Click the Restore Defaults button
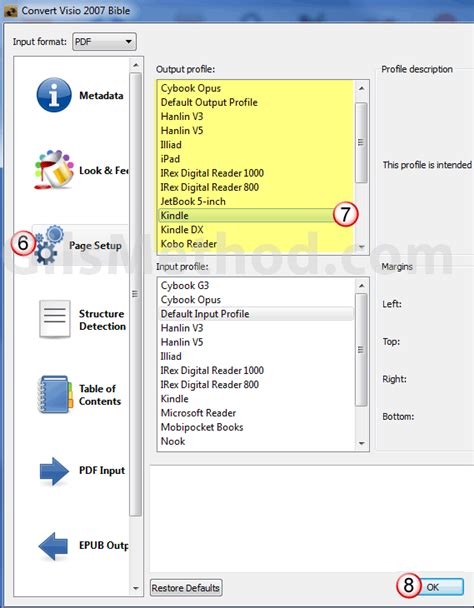The image size is (474, 608). 186,588
